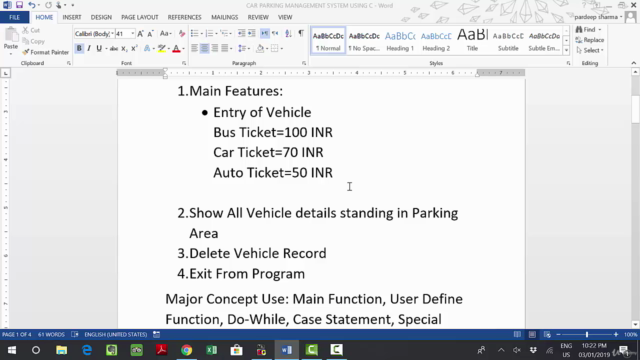
Task: Collapse the ribbon
Action: click(x=633, y=63)
